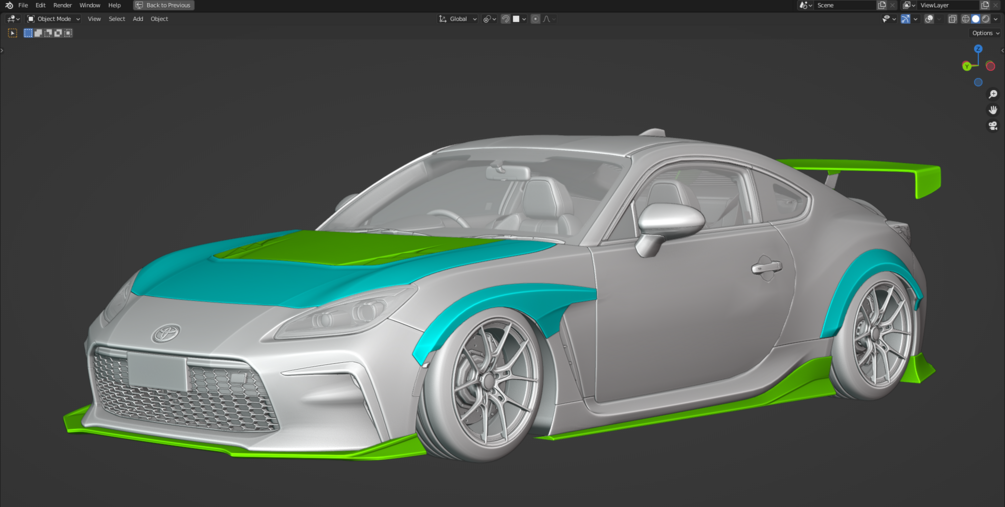Remove the ViewLayer using X icon

click(x=995, y=5)
